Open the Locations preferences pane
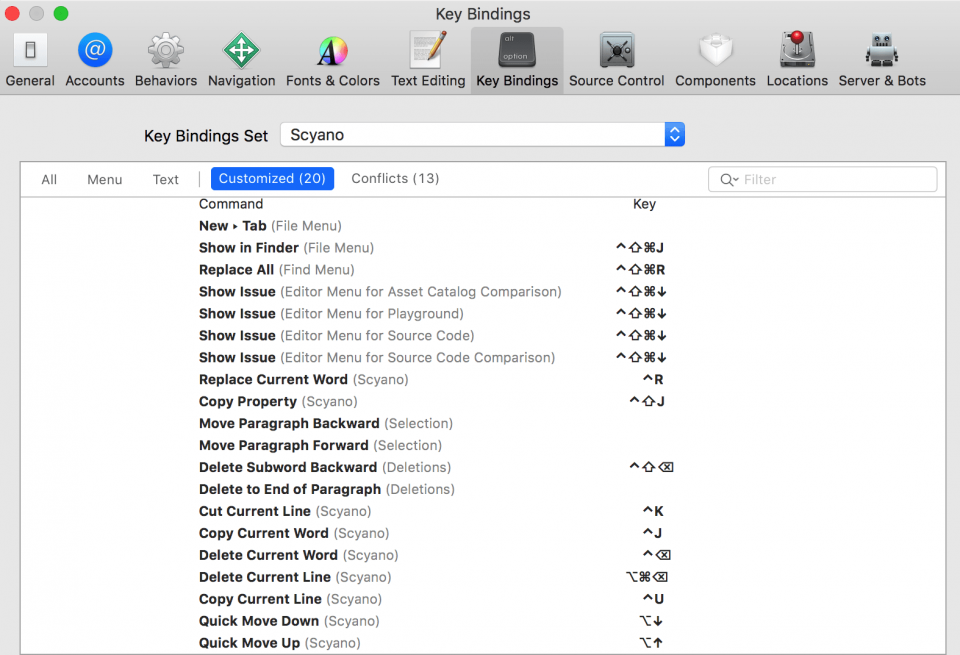The width and height of the screenshot is (960, 655). 797,58
